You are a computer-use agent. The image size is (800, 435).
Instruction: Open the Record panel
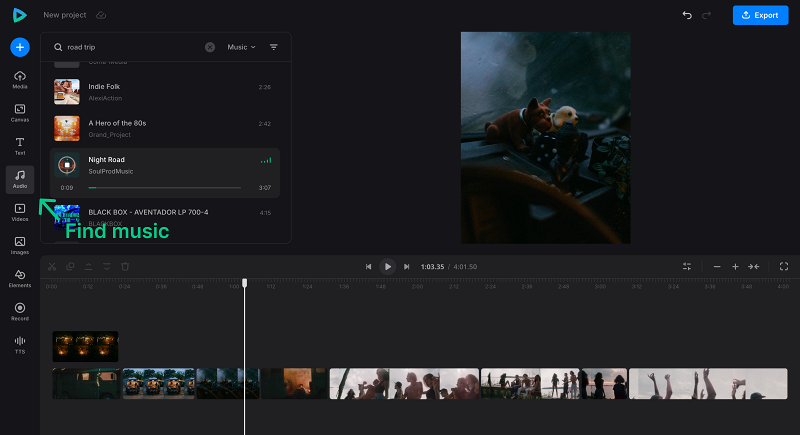pos(20,312)
